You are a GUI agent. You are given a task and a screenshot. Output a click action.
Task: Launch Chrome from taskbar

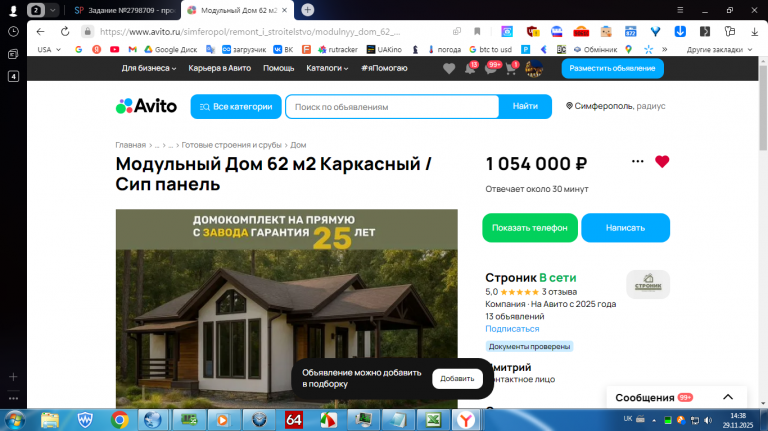120,420
